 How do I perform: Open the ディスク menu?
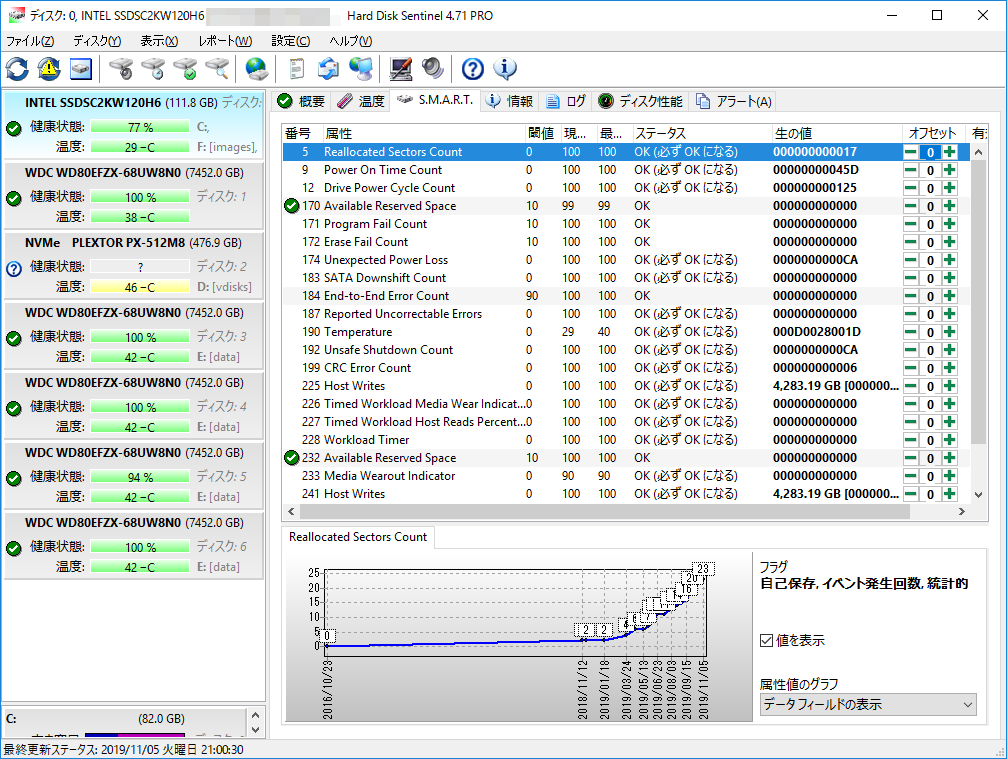point(97,41)
